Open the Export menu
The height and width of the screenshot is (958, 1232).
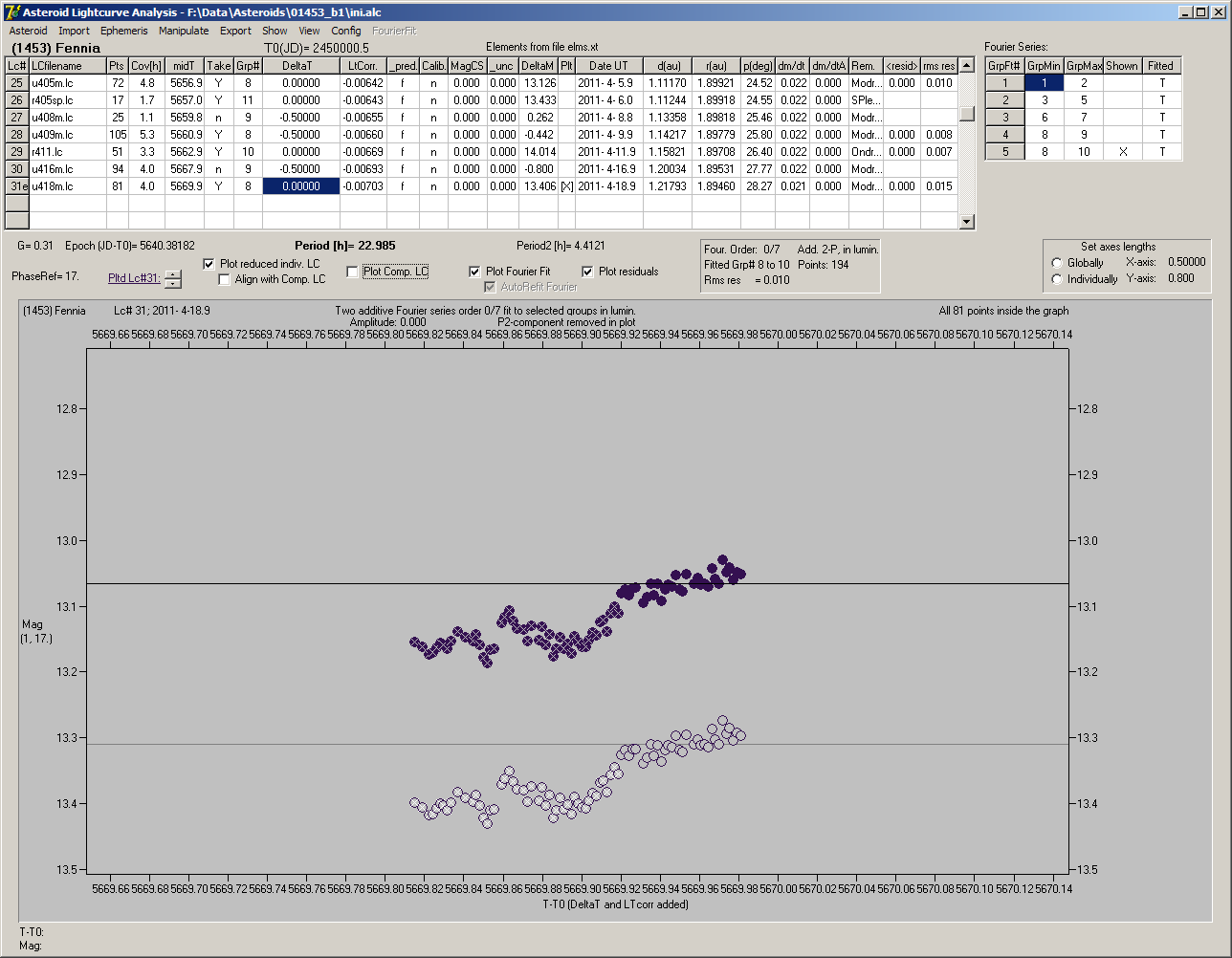click(235, 31)
